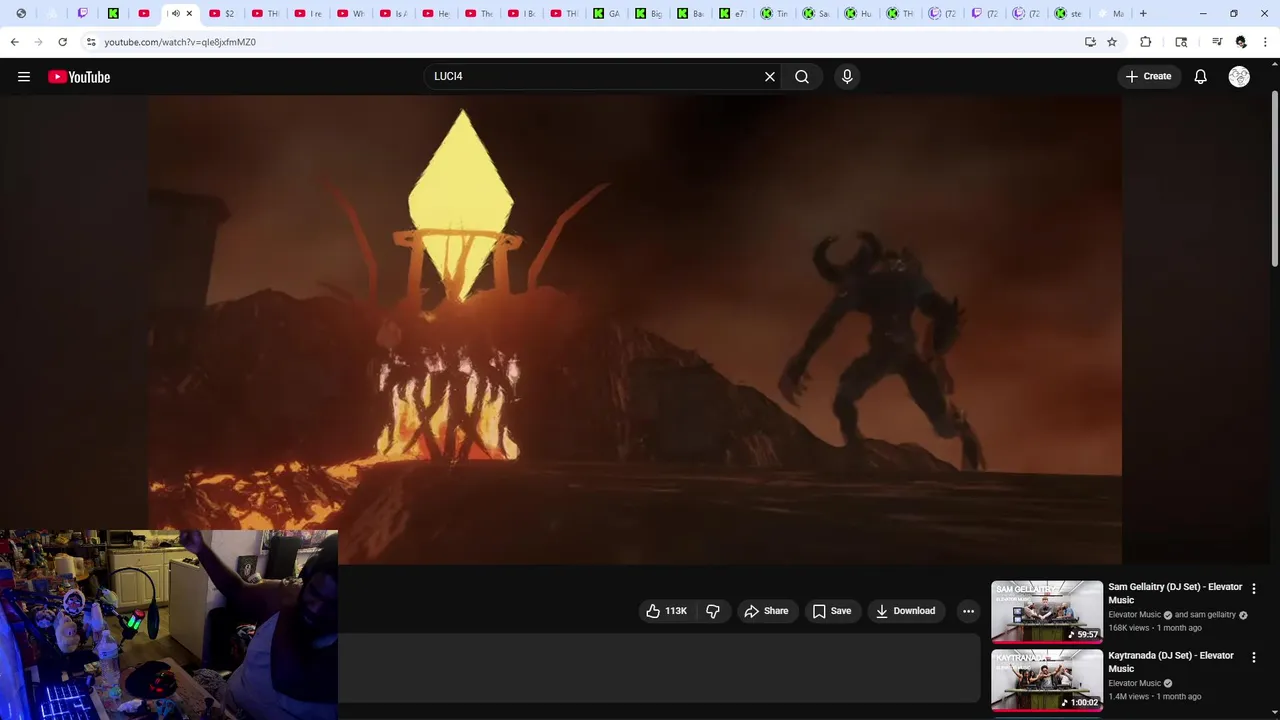Close the active tab that is playing audio

[x=189, y=14]
